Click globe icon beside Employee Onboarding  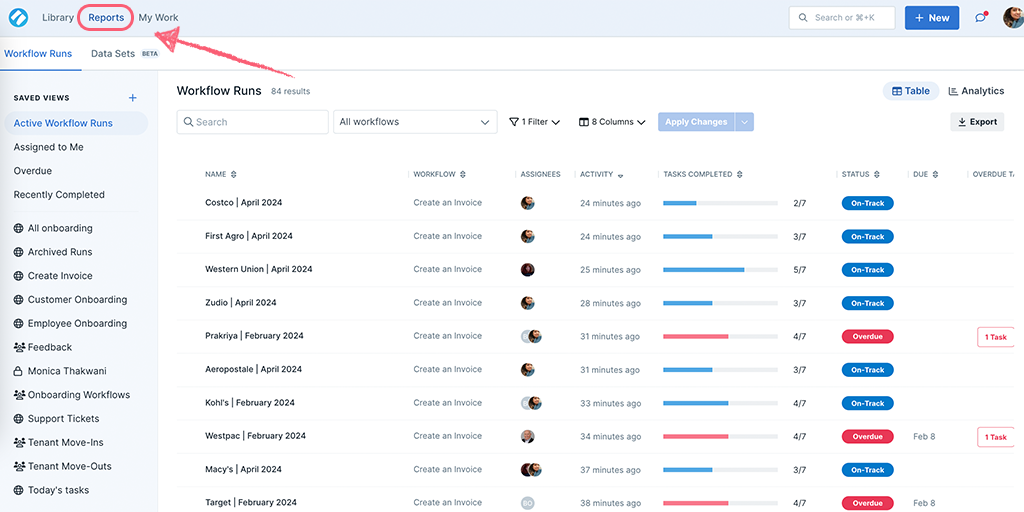tap(18, 323)
